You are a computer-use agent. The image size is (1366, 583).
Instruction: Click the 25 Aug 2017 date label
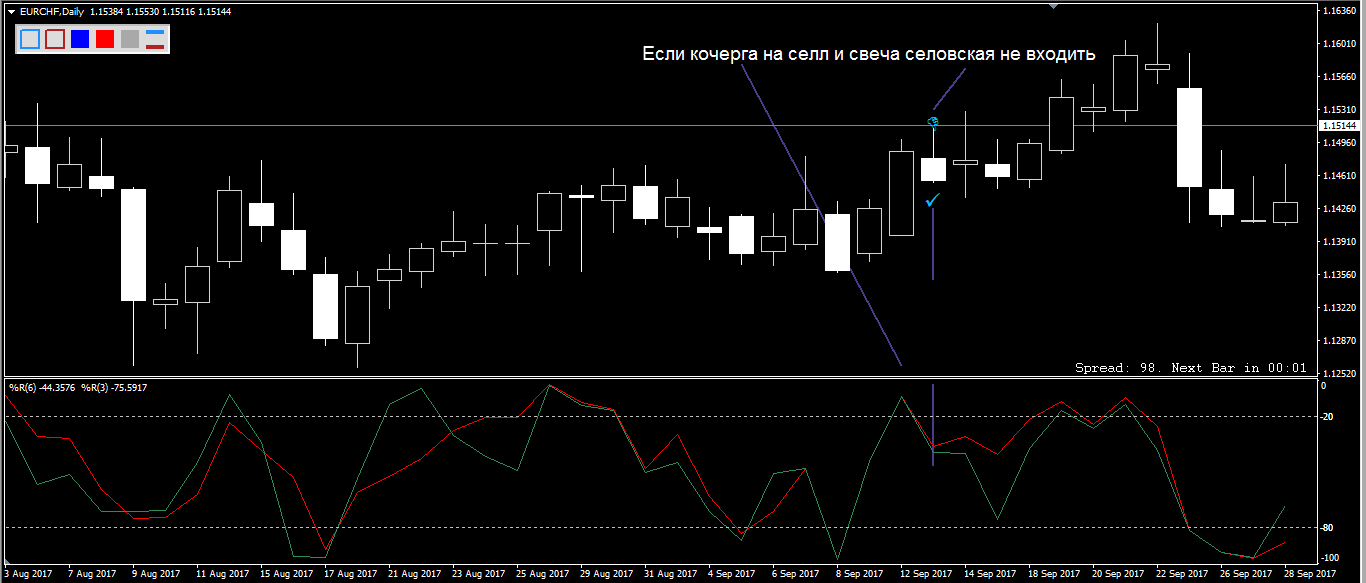pyautogui.click(x=542, y=574)
